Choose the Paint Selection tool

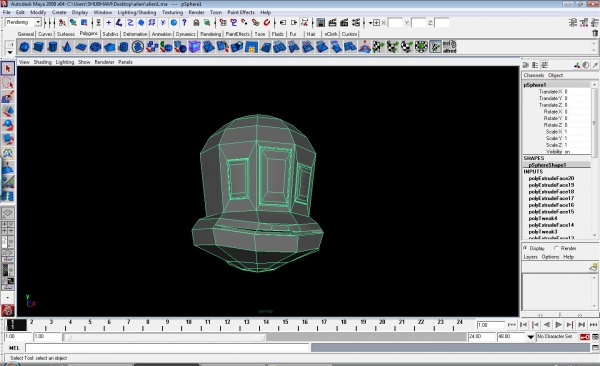(8, 97)
